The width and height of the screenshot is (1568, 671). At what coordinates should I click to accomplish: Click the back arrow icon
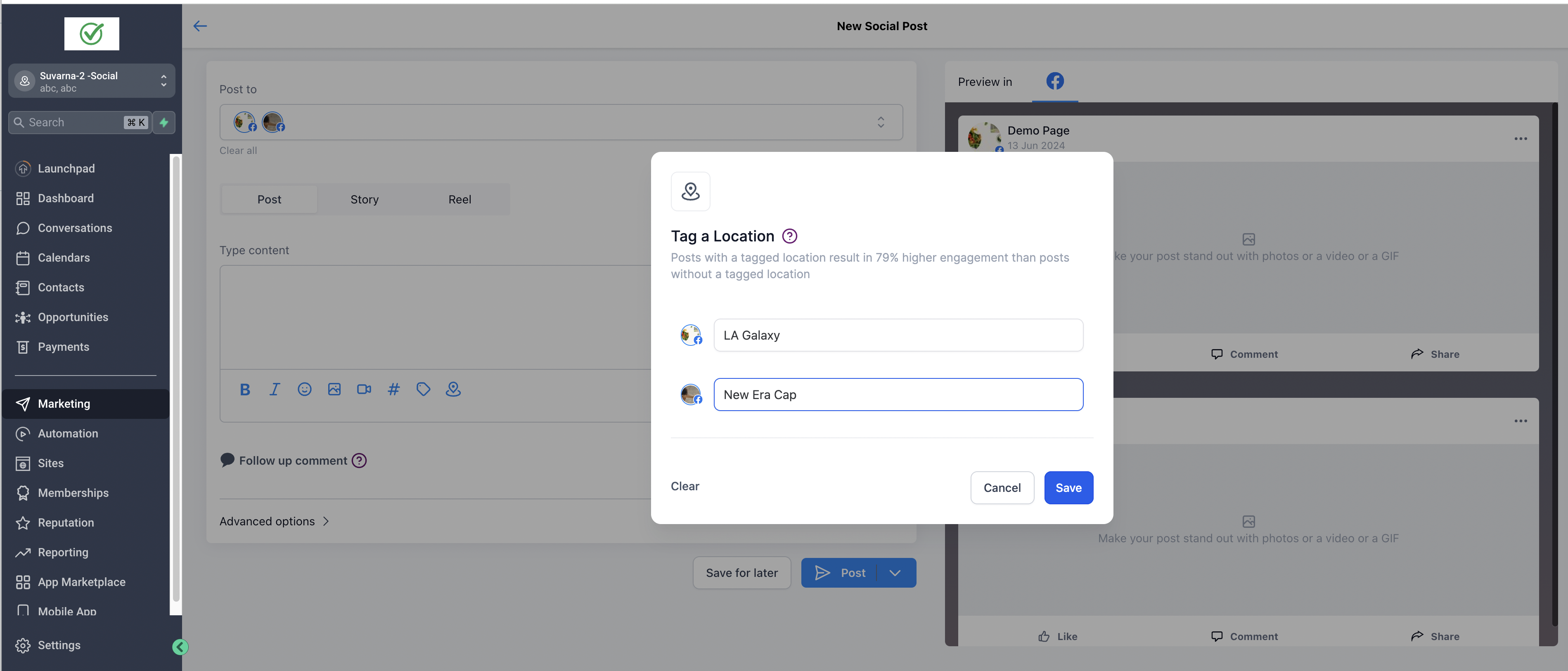[200, 26]
